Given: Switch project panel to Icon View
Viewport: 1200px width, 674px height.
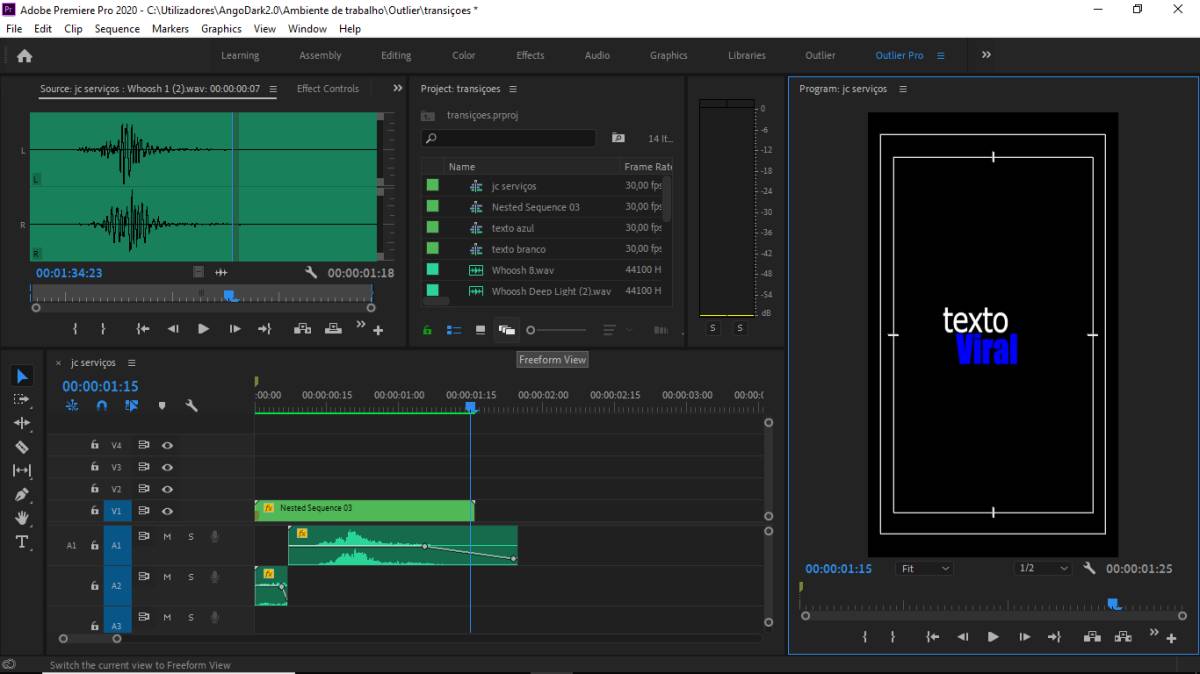Looking at the screenshot, I should 480,330.
